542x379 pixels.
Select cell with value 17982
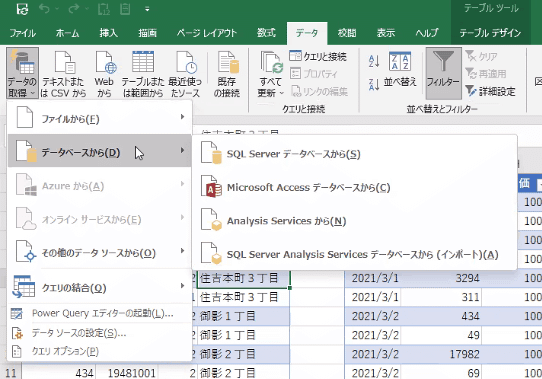[441, 354]
